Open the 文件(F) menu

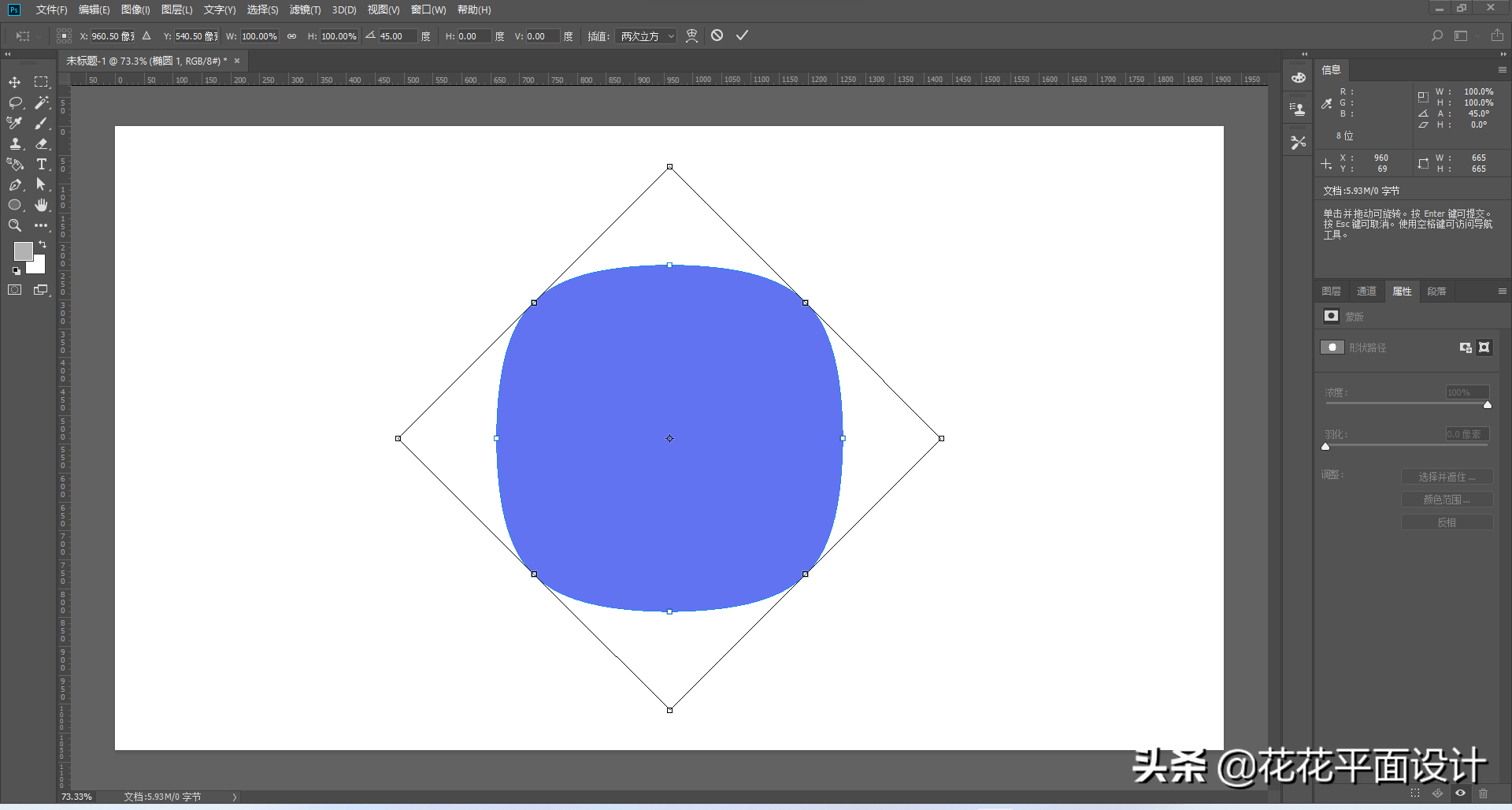pos(51,9)
